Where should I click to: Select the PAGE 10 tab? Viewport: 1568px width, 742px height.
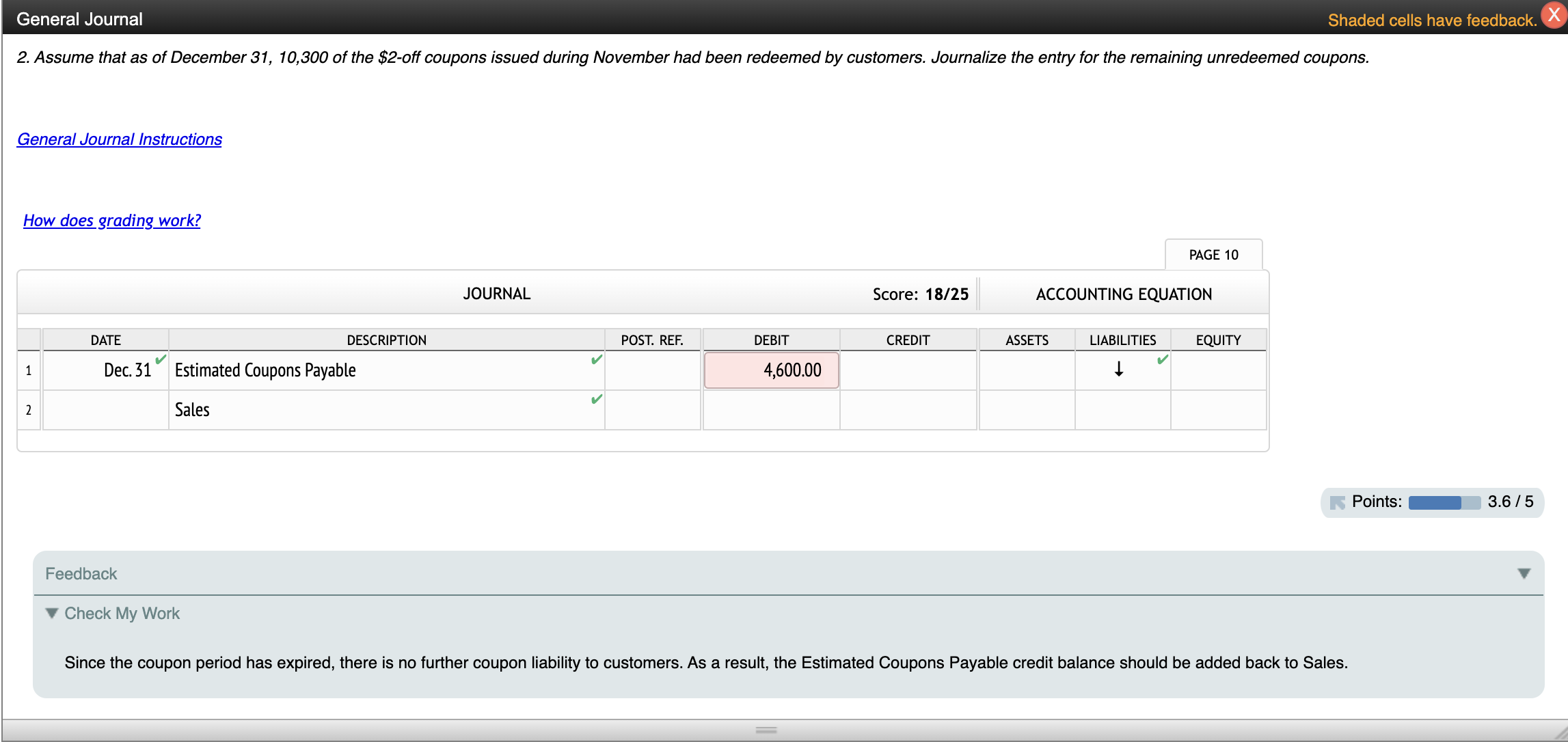[x=1213, y=255]
